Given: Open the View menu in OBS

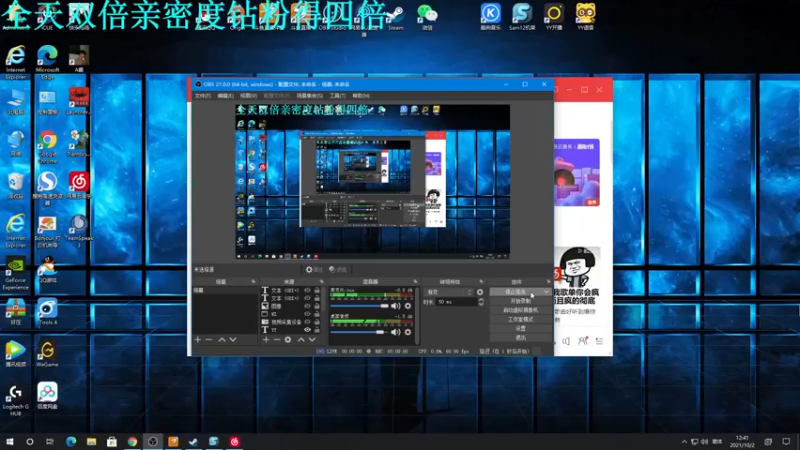Looking at the screenshot, I should point(248,96).
